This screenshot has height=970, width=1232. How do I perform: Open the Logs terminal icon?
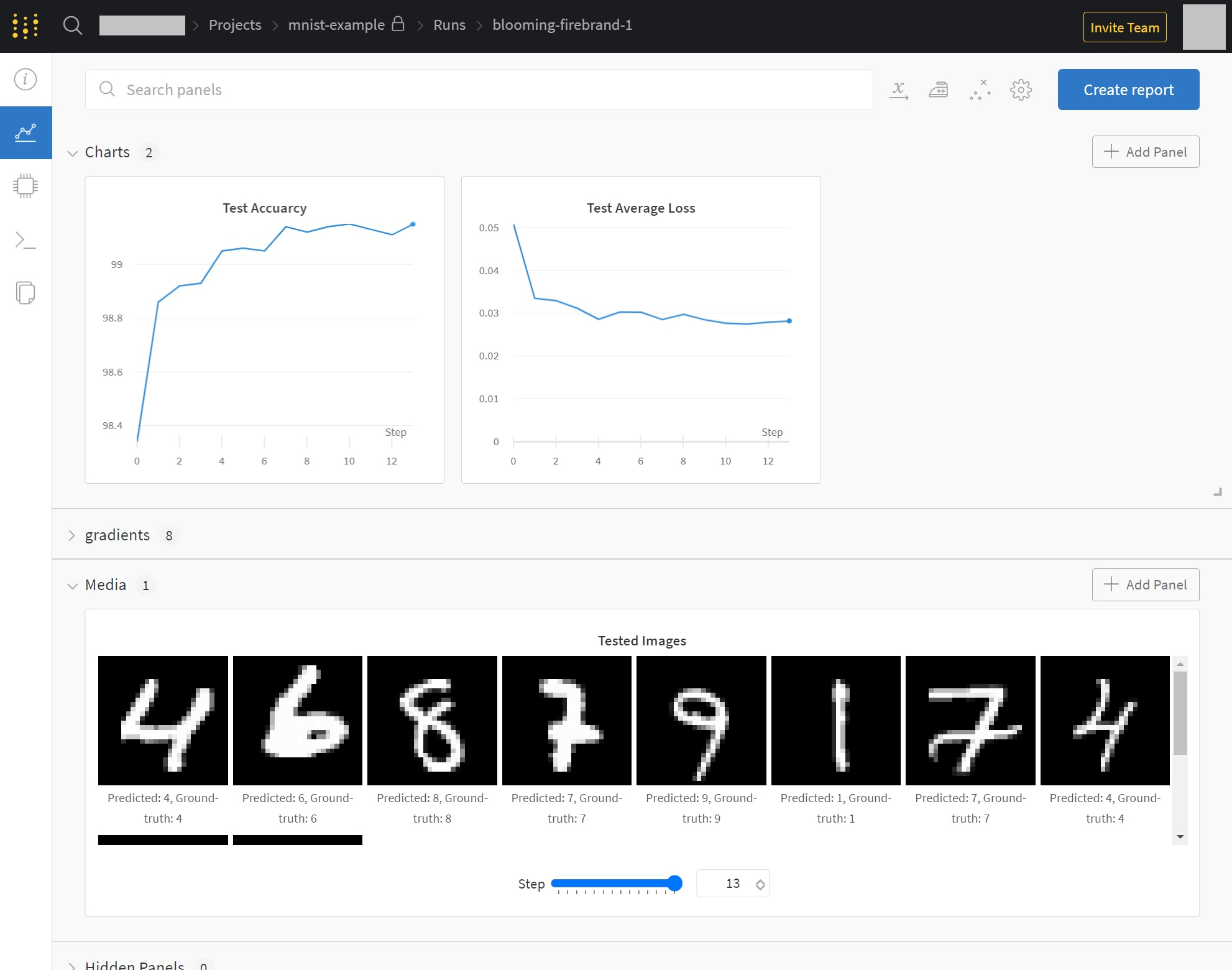[25, 240]
